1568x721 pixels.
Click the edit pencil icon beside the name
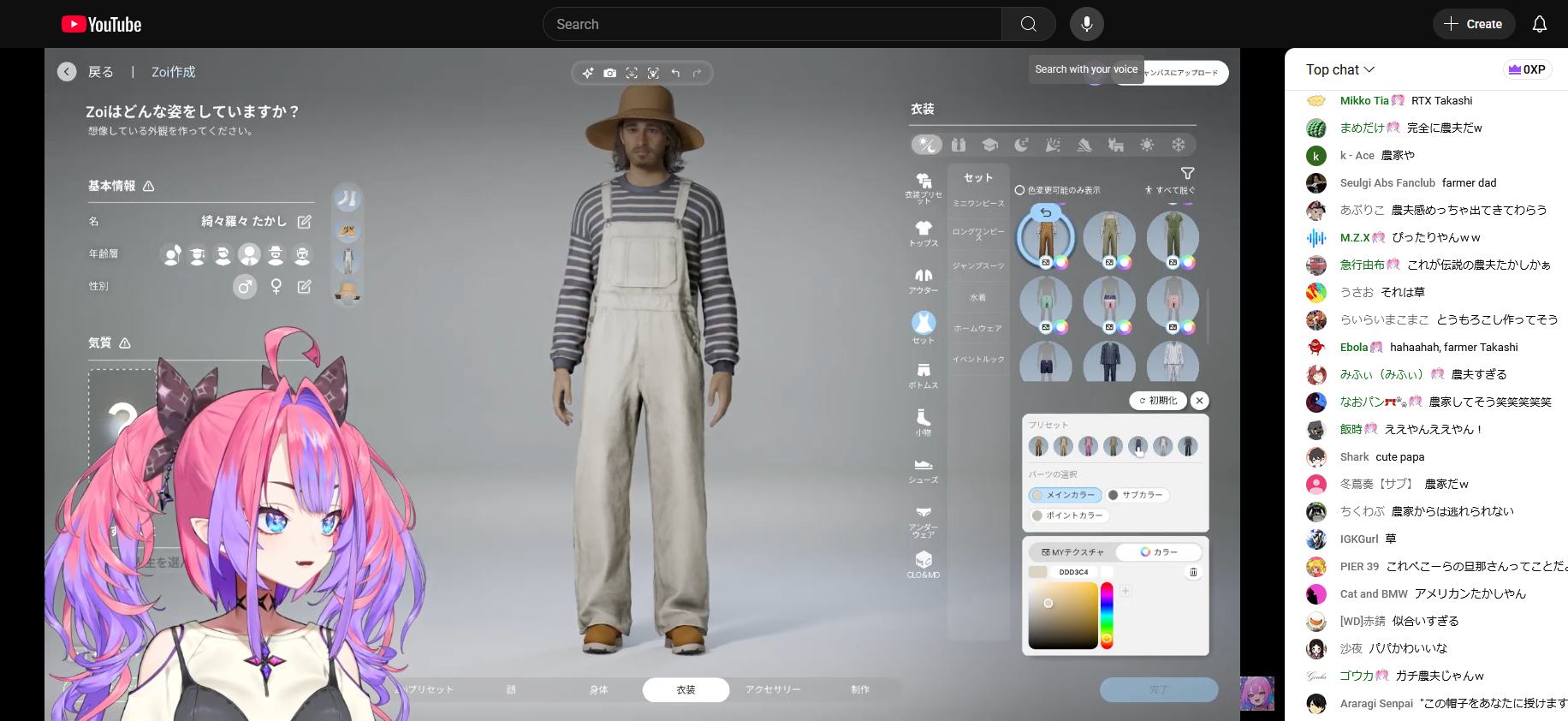(304, 222)
